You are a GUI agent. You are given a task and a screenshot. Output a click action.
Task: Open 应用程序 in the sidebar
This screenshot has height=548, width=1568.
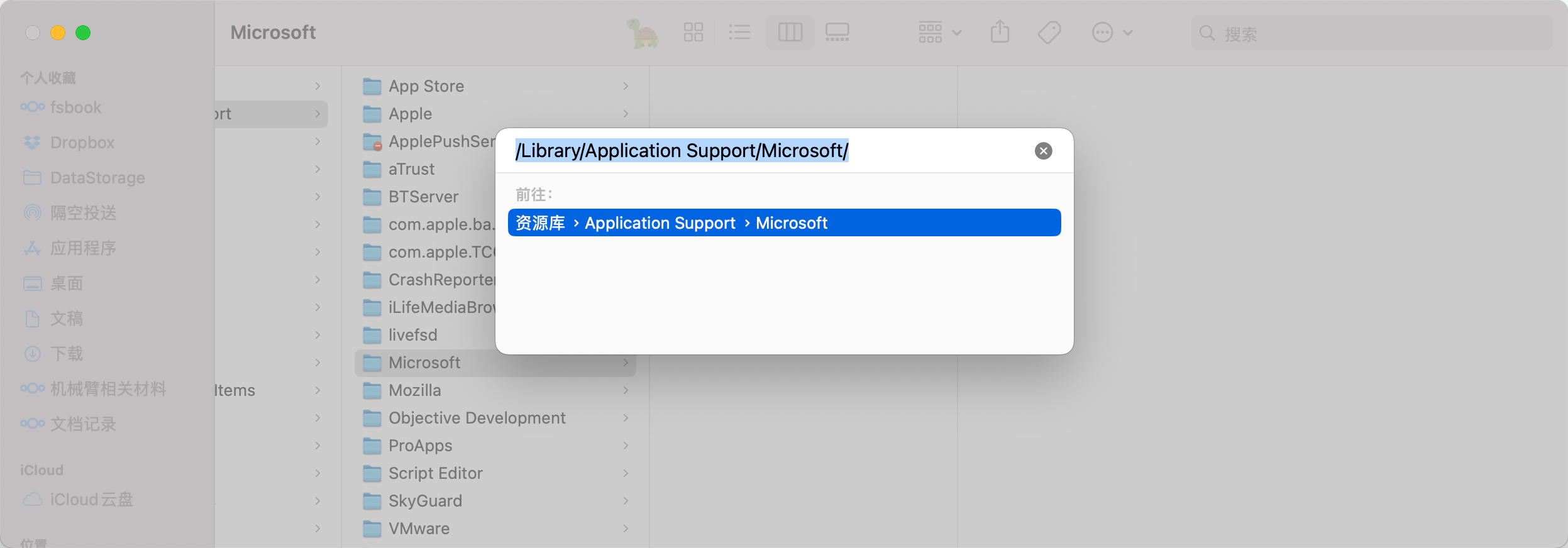click(69, 248)
